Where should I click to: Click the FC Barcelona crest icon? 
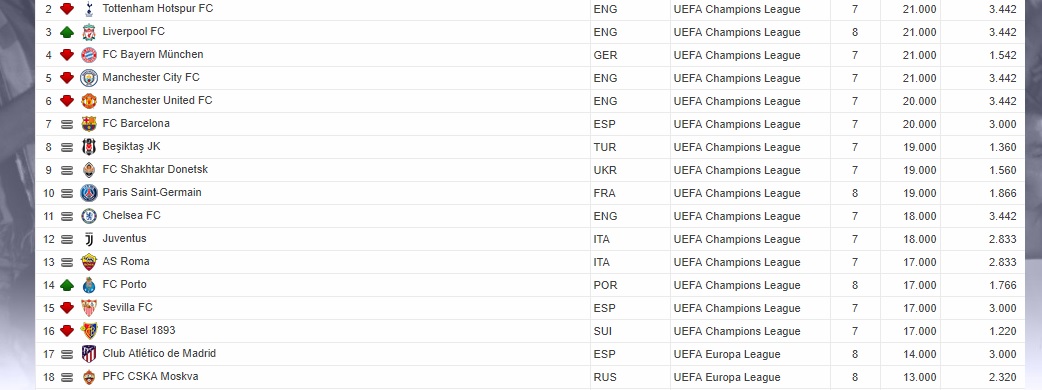click(88, 124)
